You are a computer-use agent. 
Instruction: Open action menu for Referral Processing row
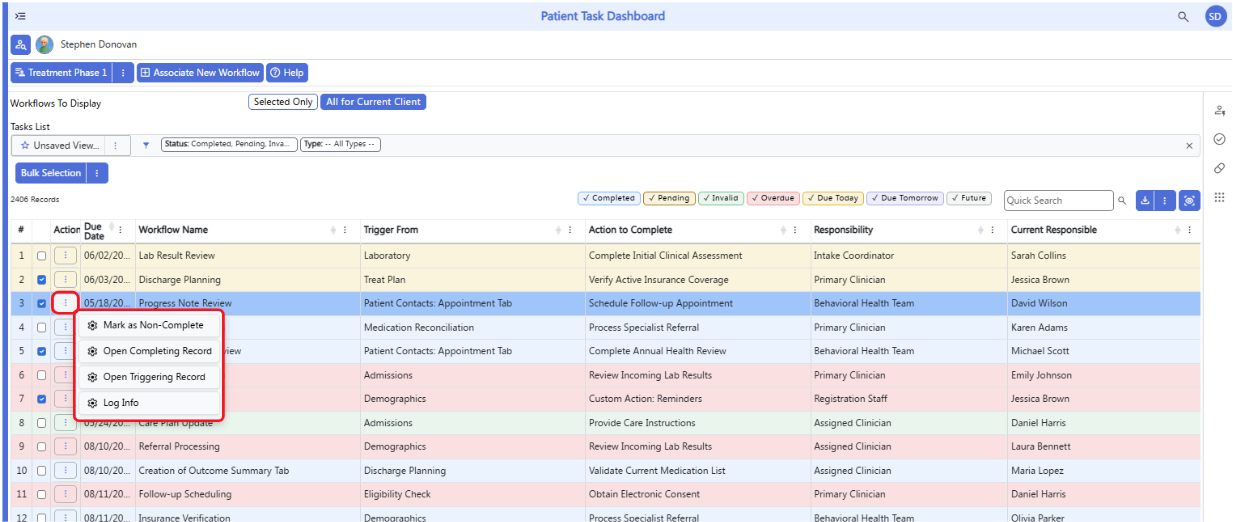[x=65, y=447]
